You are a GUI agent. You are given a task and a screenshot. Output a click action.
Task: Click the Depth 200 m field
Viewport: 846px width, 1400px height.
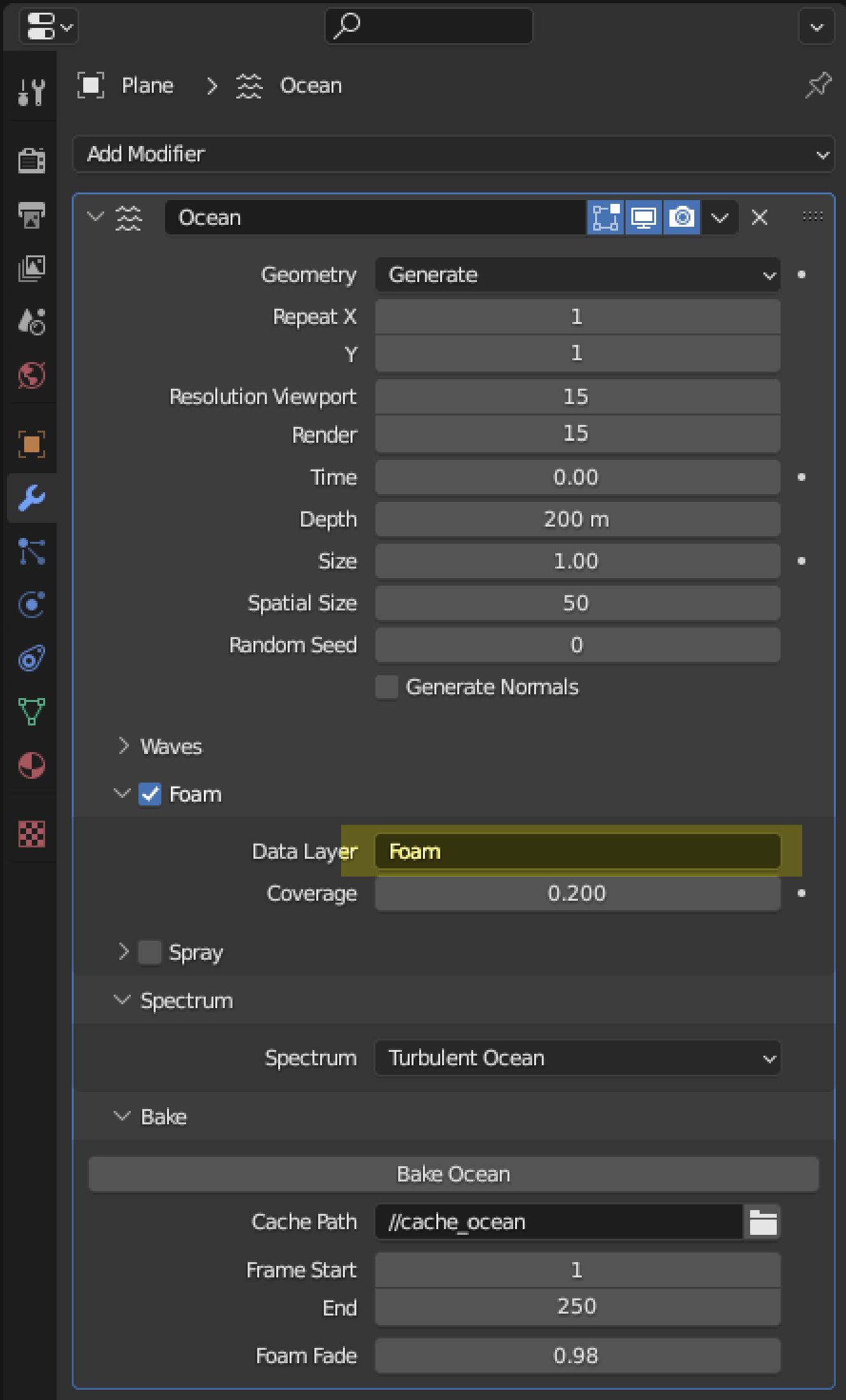tap(577, 519)
